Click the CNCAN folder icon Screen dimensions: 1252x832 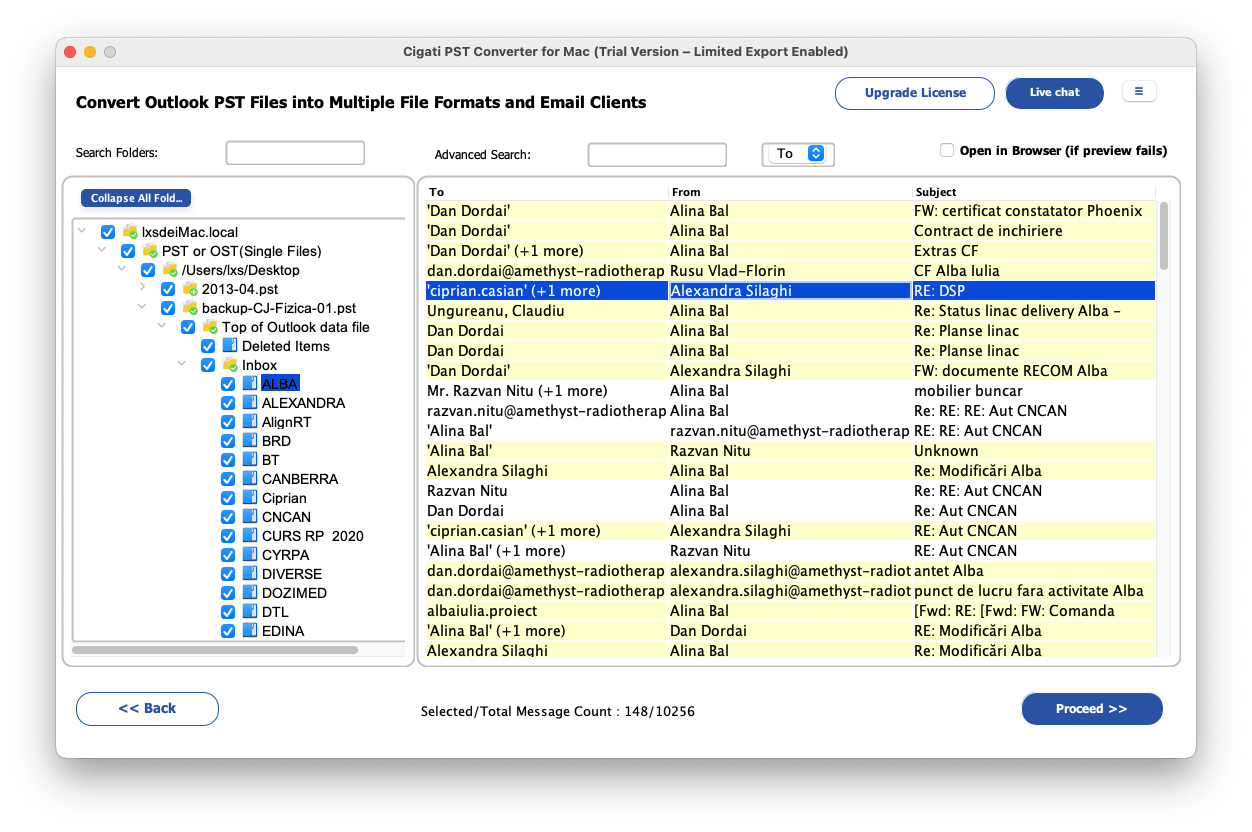click(250, 517)
